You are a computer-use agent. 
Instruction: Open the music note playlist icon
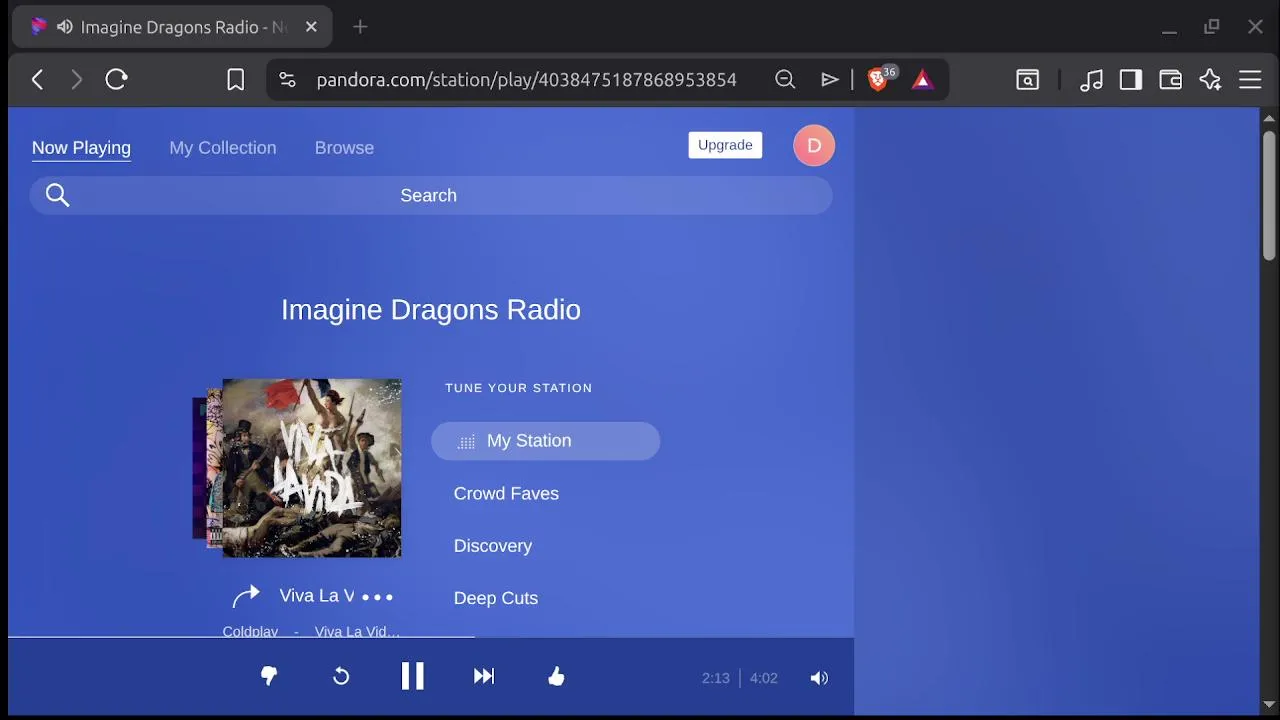1091,80
